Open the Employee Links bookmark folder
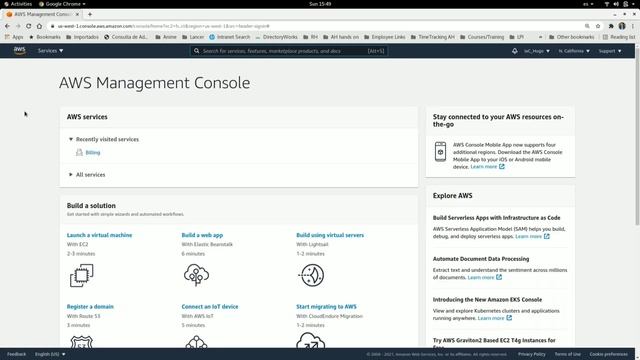The image size is (640, 360). 384,37
